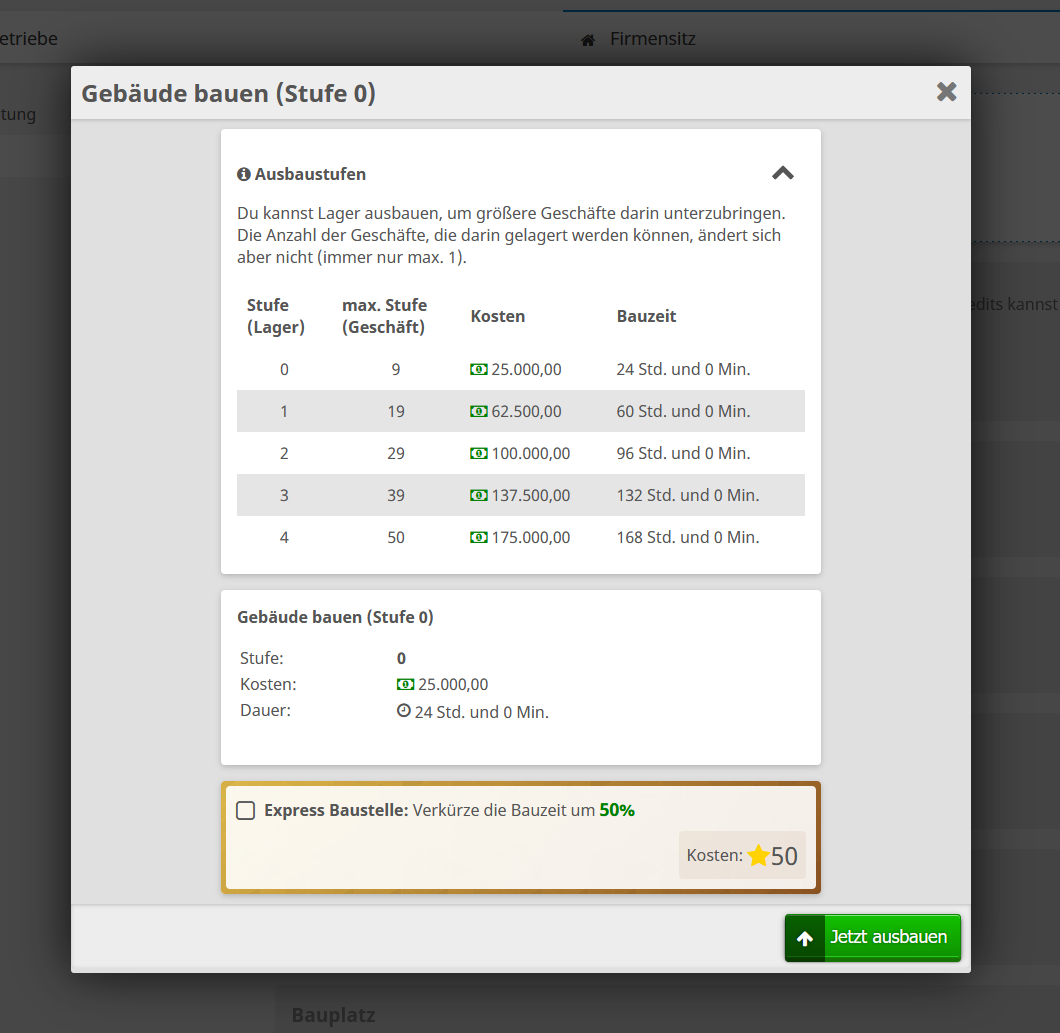Click the Kosten column header
Screen dimensions: 1060x1033
coord(497,316)
